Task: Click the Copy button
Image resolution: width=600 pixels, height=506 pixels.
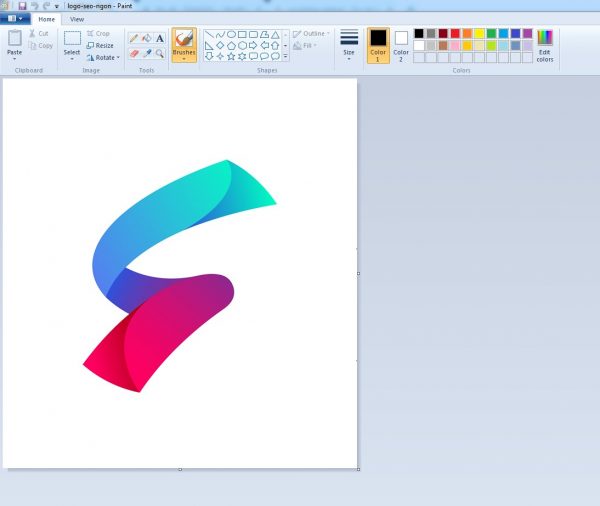Action: [x=41, y=46]
